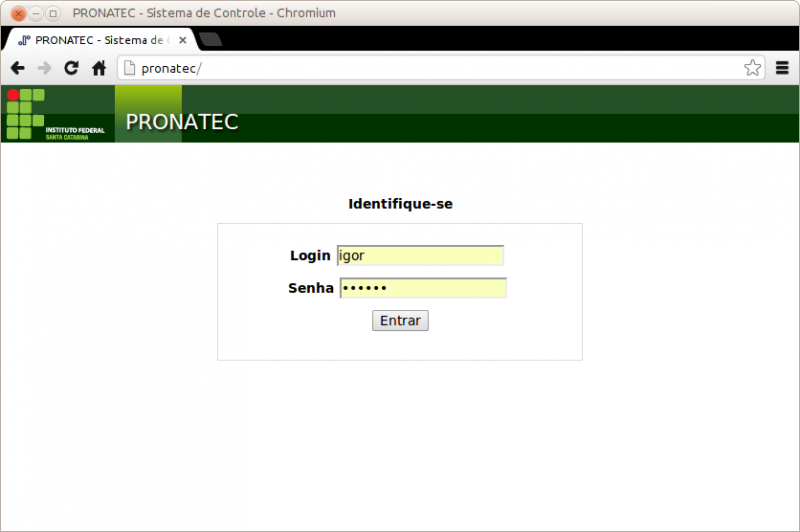
Task: Focus the Login field containing igor
Action: (x=420, y=255)
